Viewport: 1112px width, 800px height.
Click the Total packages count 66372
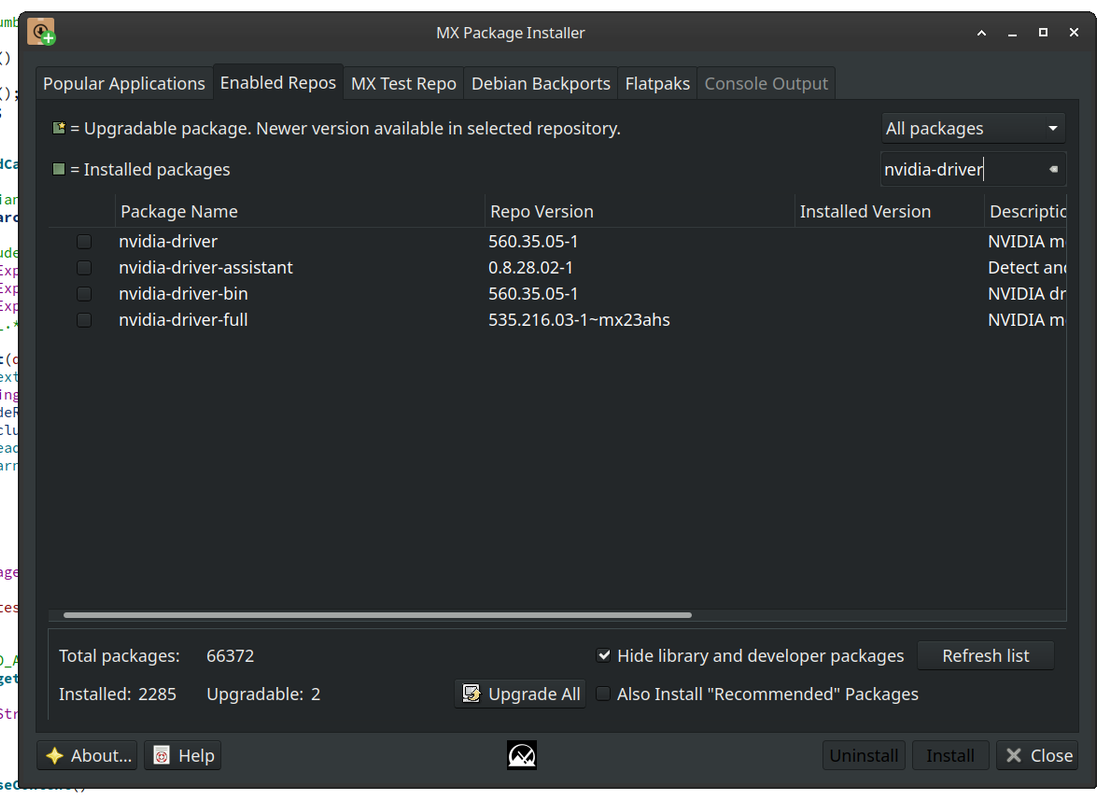point(230,656)
